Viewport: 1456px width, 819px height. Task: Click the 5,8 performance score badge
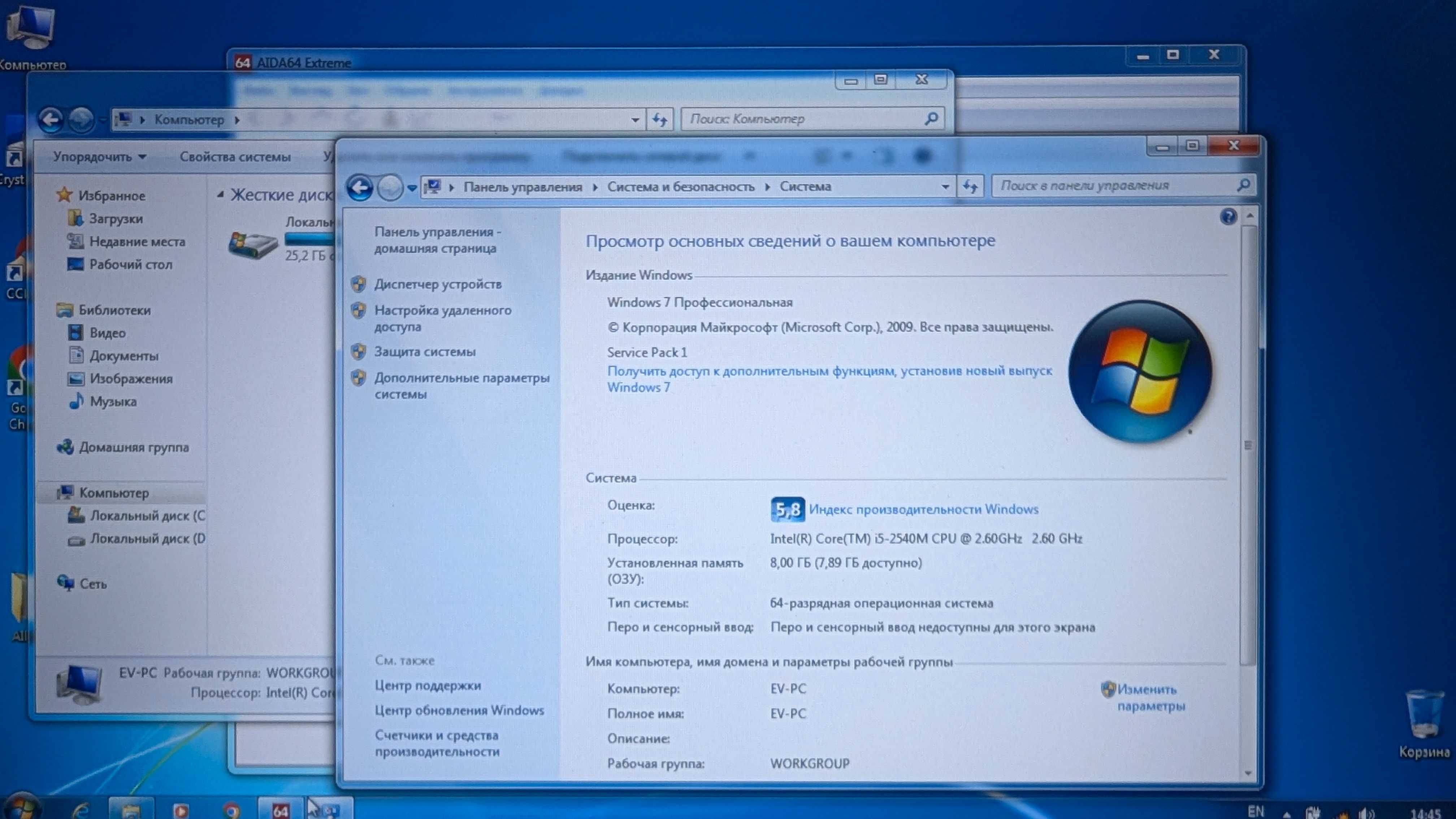(787, 509)
